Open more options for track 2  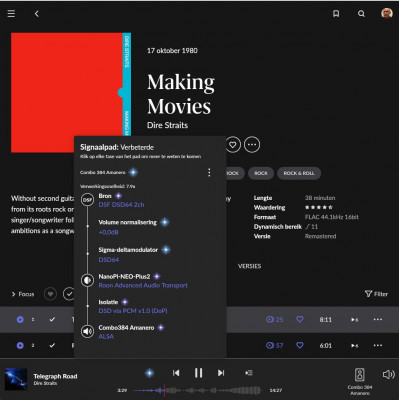pos(378,345)
